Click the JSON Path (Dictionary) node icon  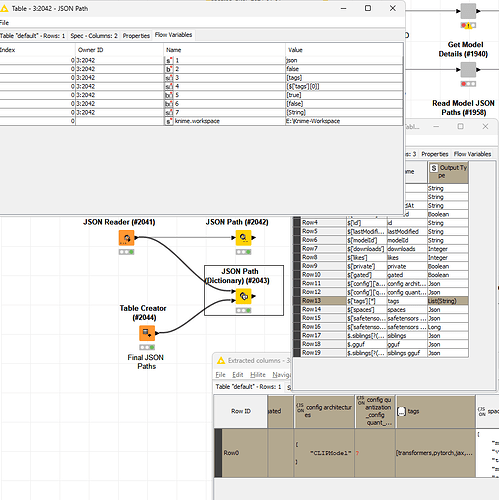click(x=243, y=296)
